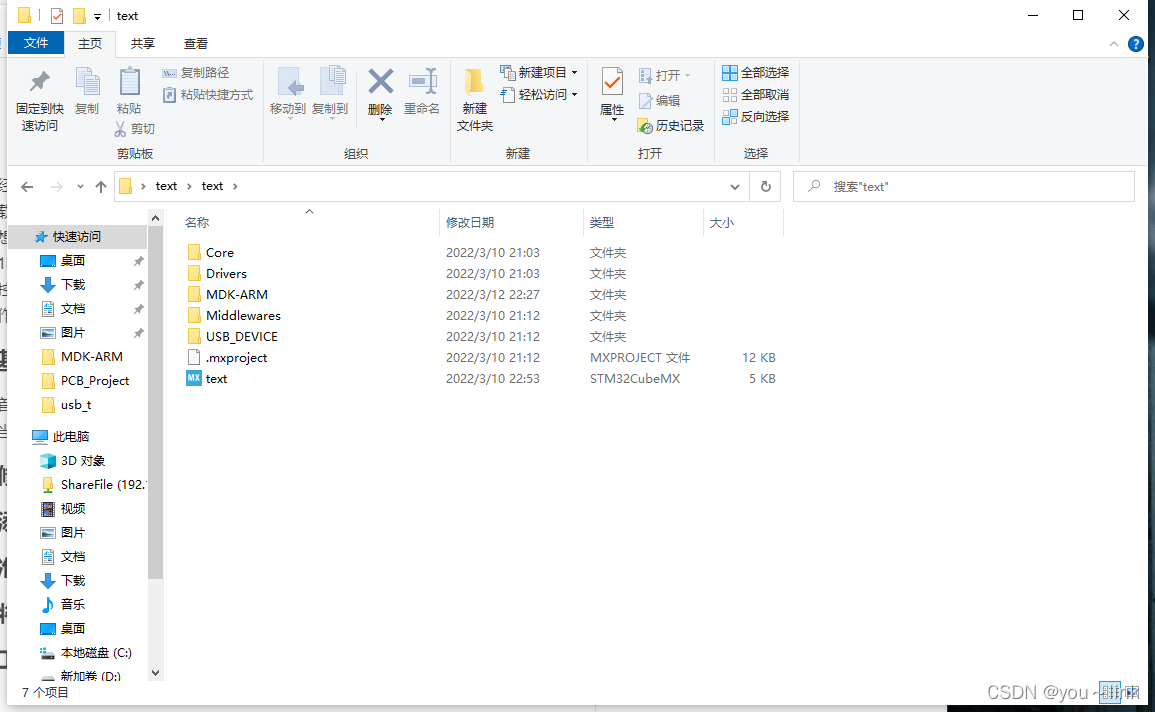1155x712 pixels.
Task: Click Copy path (复制路径)
Action: click(x=196, y=72)
